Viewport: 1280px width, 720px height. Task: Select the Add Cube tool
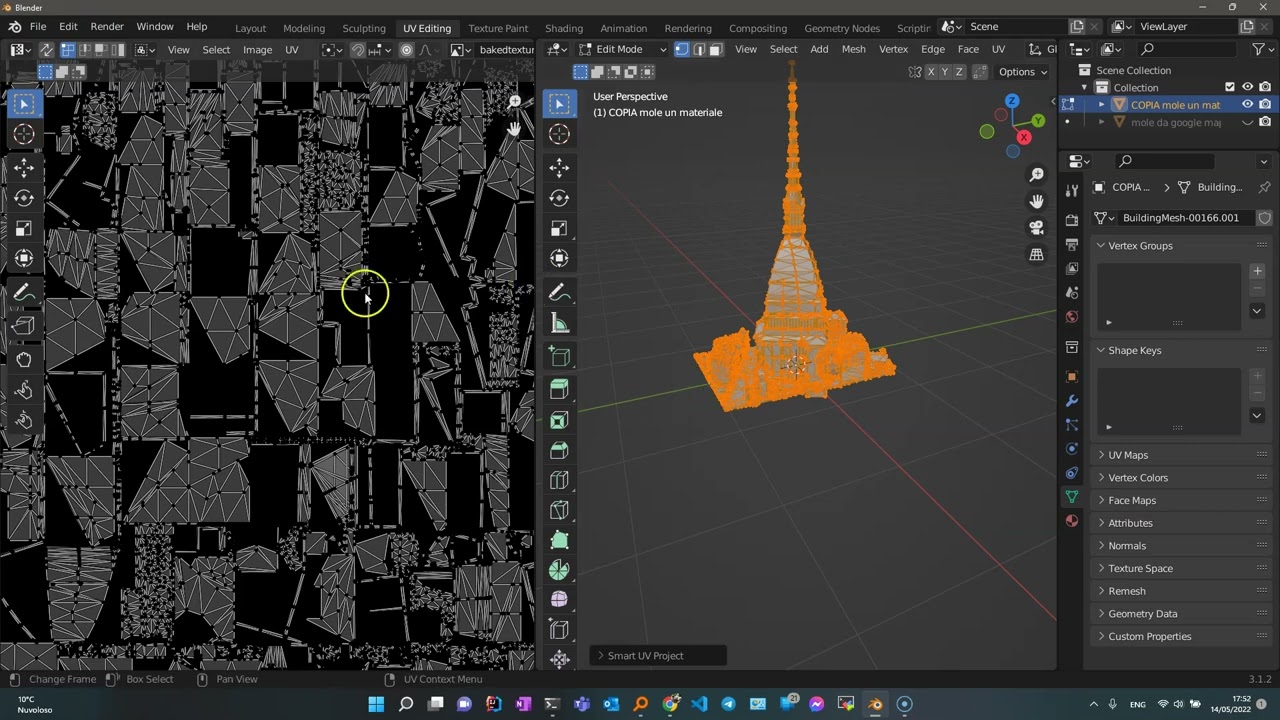pos(559,357)
